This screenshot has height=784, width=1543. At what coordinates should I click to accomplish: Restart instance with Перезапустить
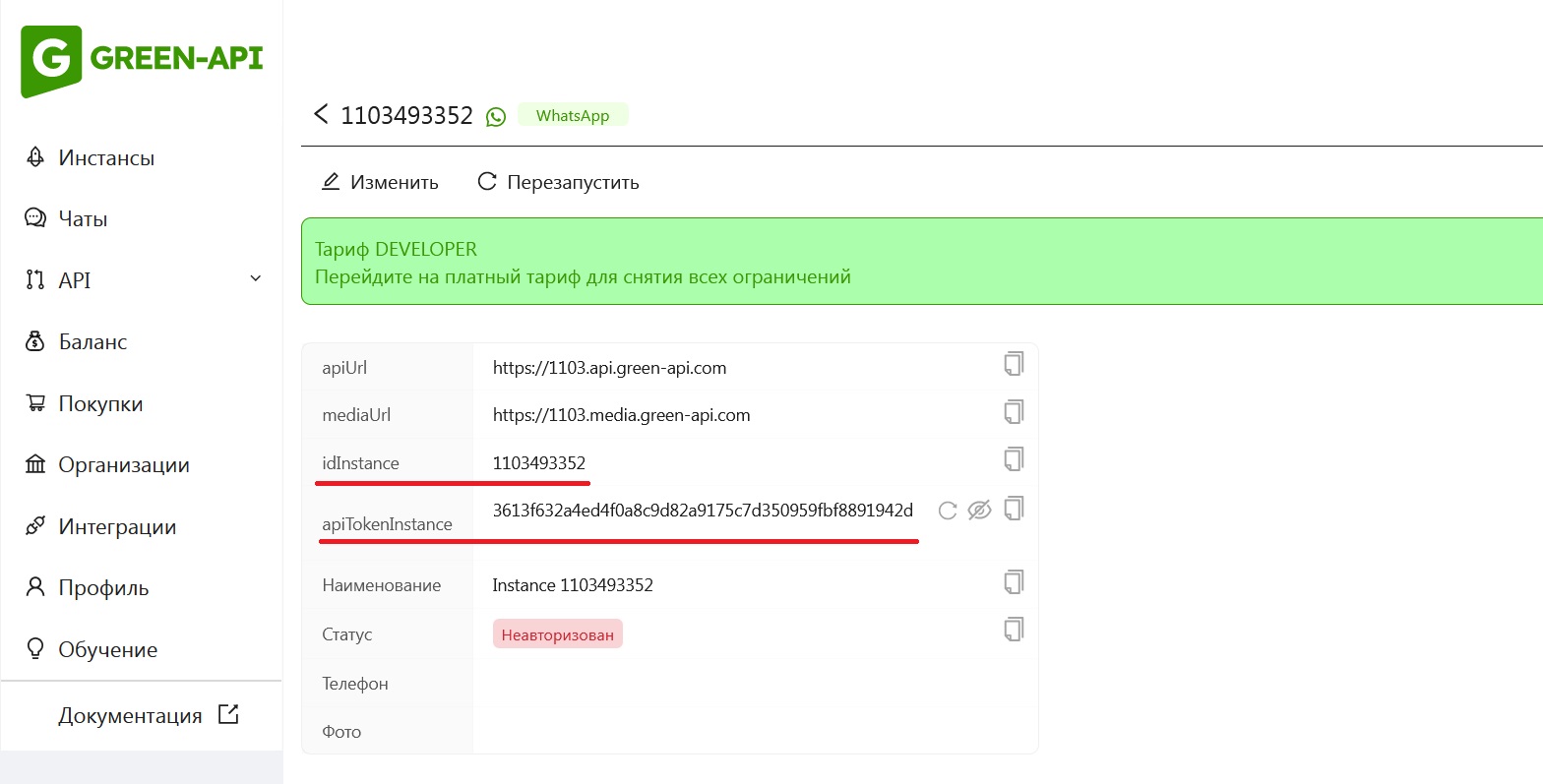click(x=558, y=182)
